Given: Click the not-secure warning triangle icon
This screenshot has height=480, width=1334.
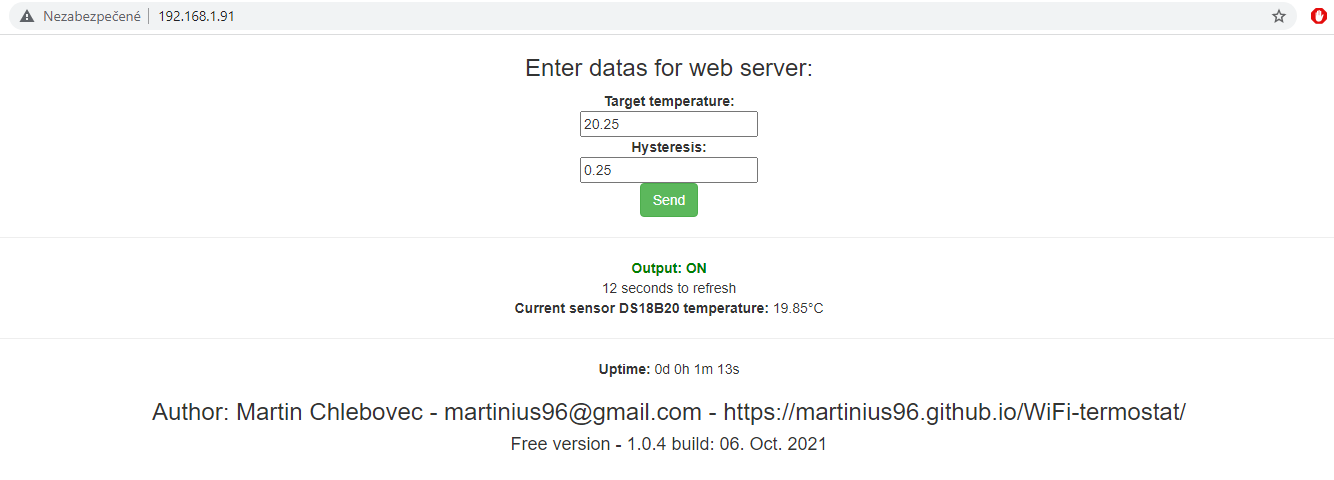Looking at the screenshot, I should [x=27, y=16].
